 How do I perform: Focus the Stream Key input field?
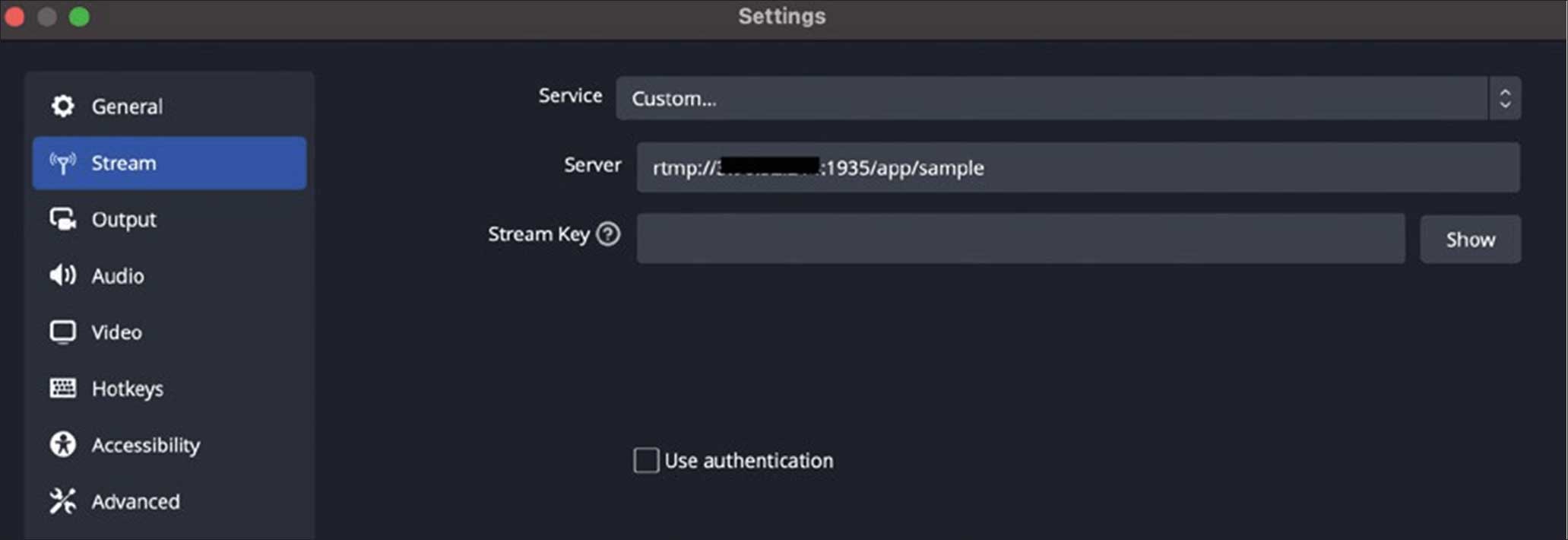[1020, 239]
